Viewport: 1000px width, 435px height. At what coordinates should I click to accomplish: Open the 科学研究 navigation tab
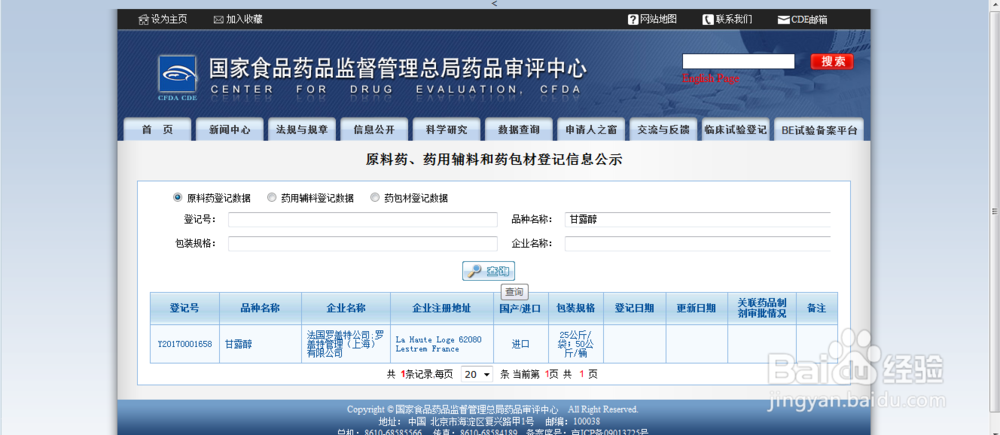tap(446, 129)
